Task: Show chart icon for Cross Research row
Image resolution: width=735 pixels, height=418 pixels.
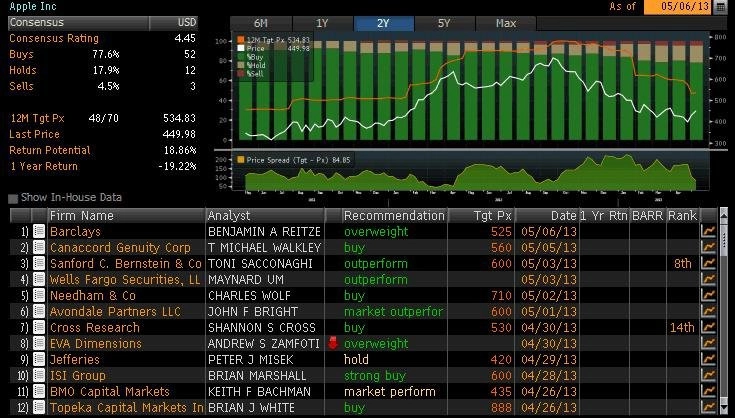Action: point(708,327)
